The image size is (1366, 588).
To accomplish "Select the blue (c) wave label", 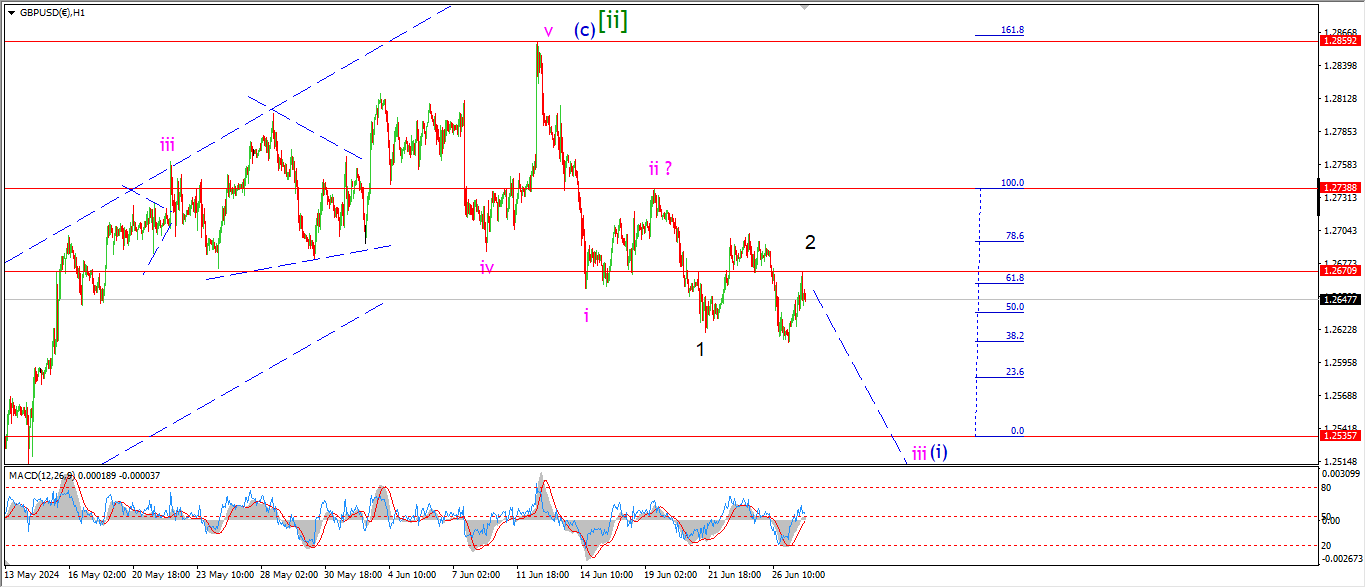I will coord(585,30).
